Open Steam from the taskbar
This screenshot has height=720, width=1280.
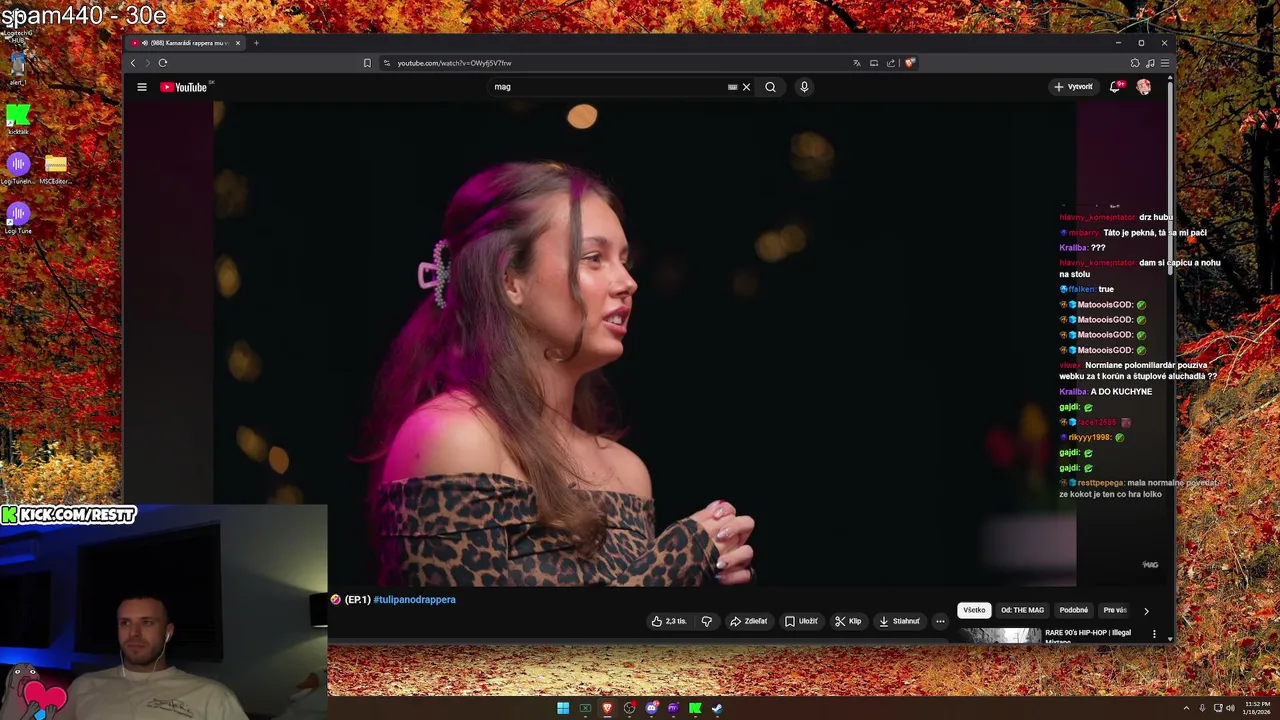[x=717, y=708]
